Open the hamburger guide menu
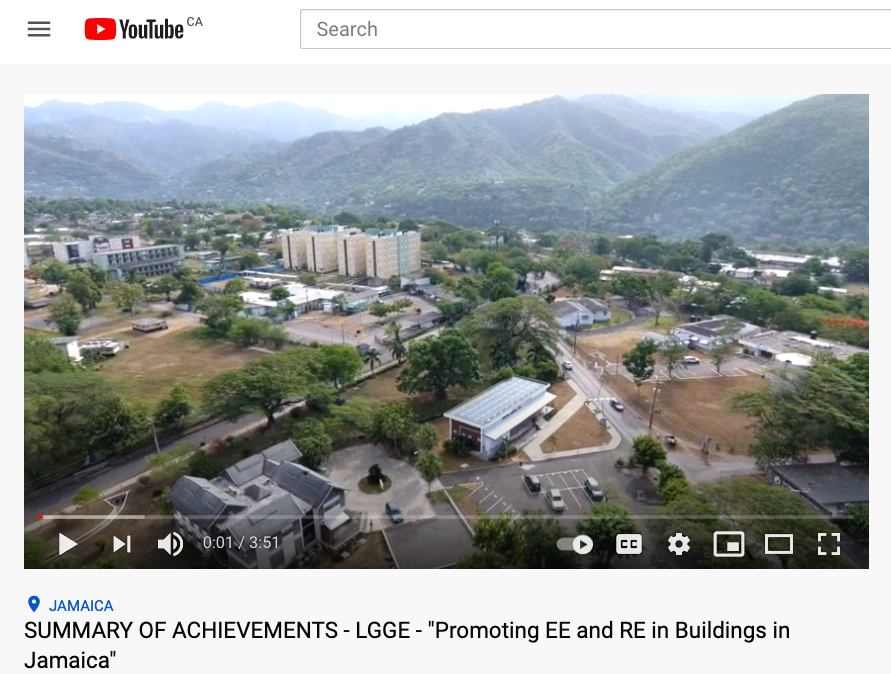Image resolution: width=891 pixels, height=674 pixels. click(39, 29)
